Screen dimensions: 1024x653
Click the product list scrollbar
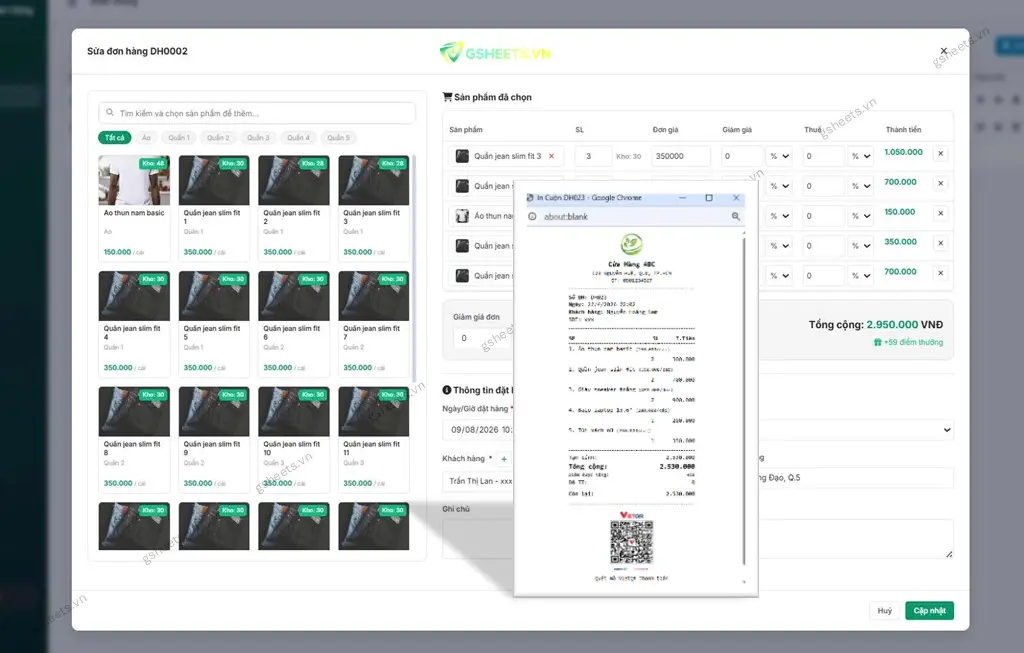tap(414, 268)
